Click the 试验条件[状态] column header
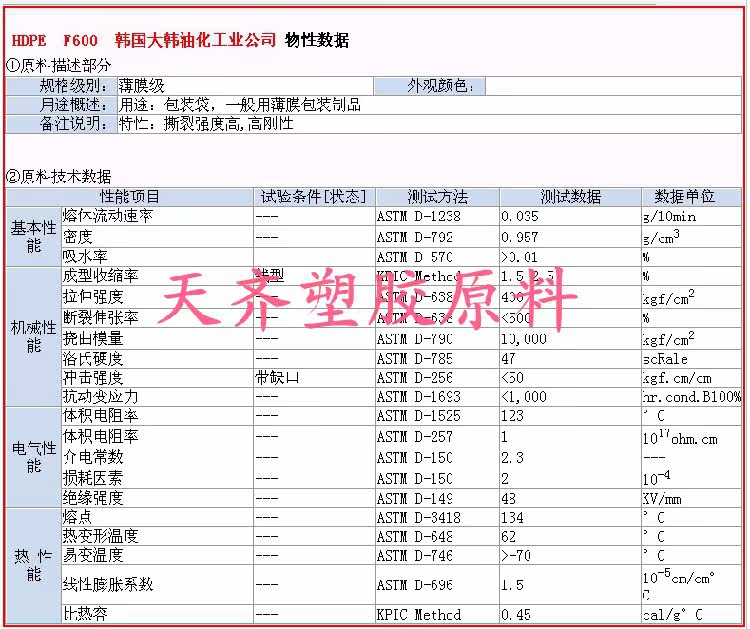This screenshot has width=750, height=629. coord(314,197)
